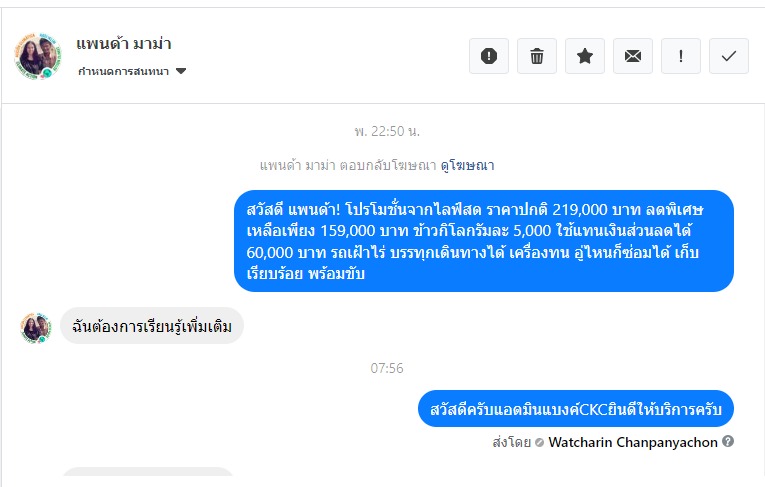This screenshot has width=765, height=487.
Task: Click the spam report exclamation circle icon
Action: [x=488, y=56]
